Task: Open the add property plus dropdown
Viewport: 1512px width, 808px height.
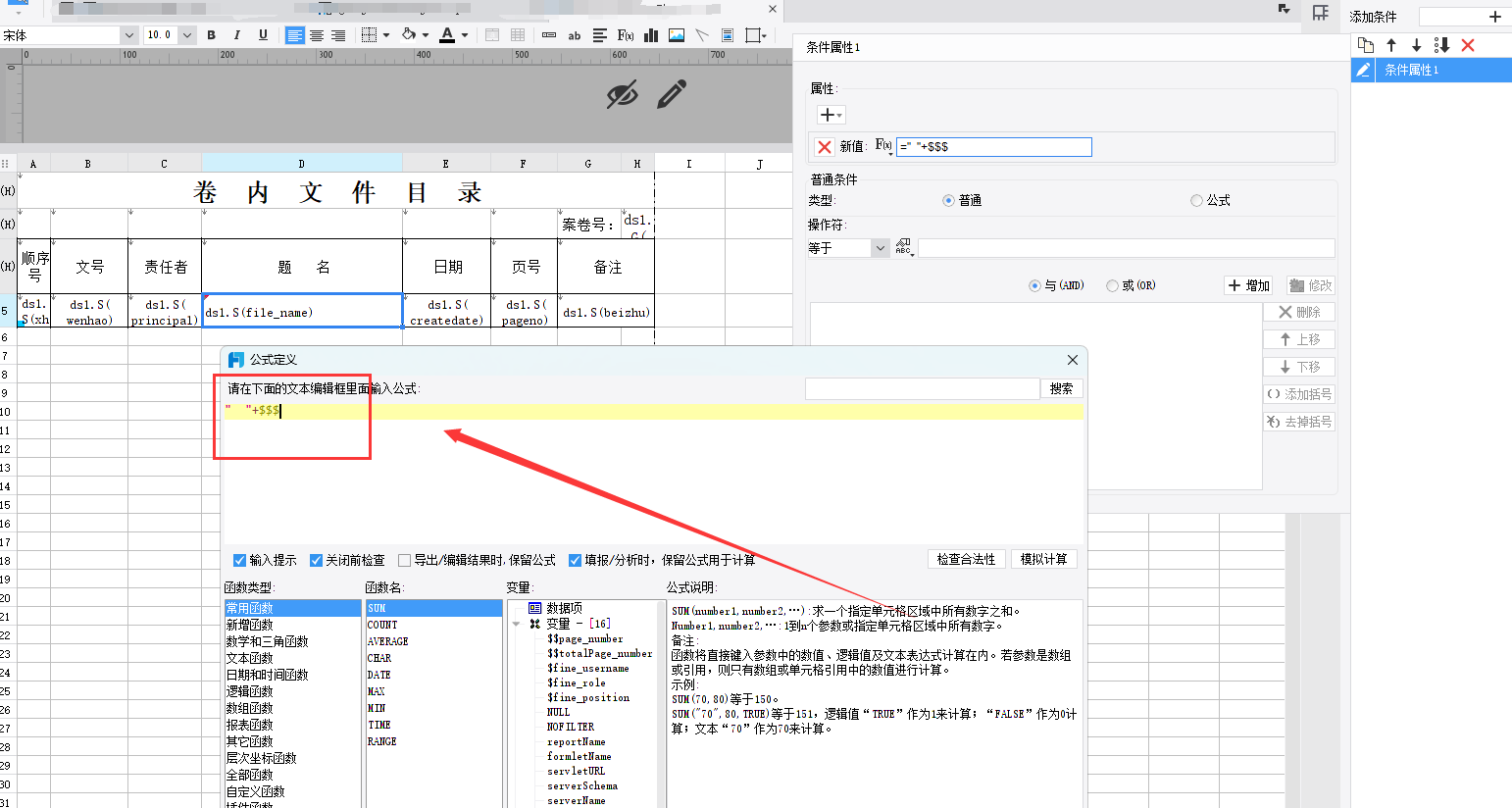Action: click(x=831, y=116)
